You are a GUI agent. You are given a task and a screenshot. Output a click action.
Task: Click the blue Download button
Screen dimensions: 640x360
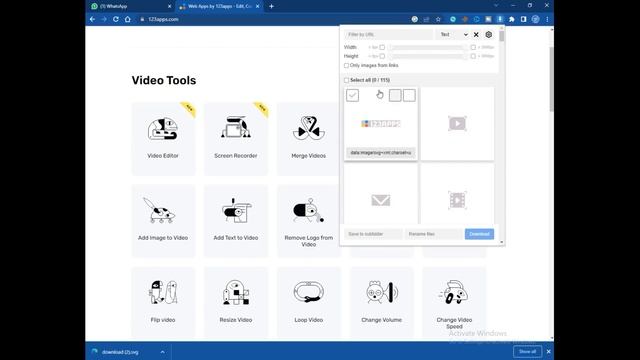(479, 234)
